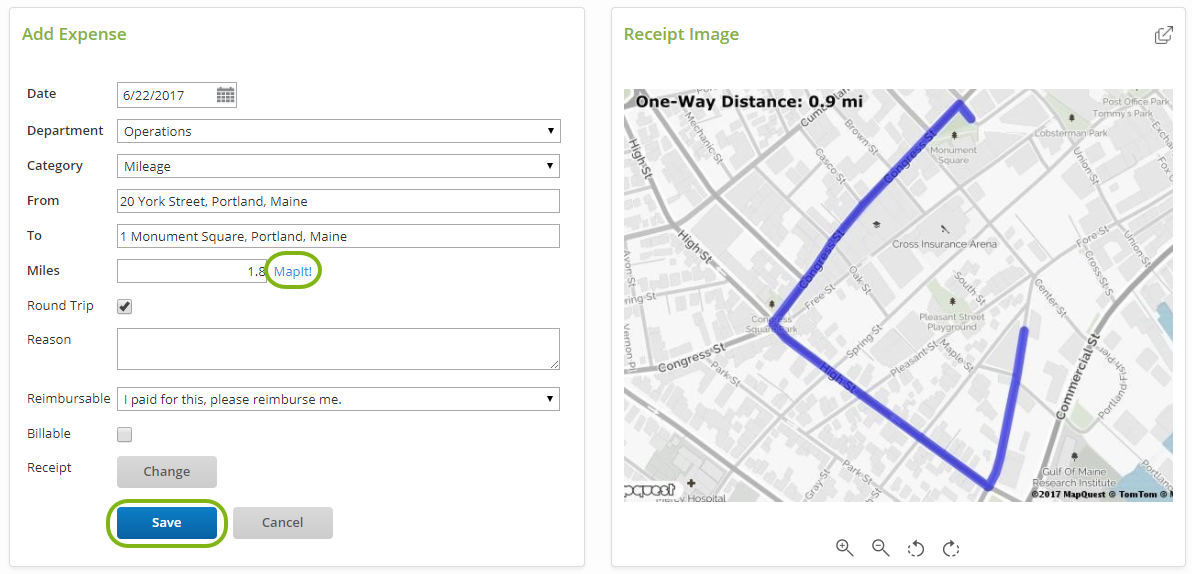This screenshot has height=574, width=1192.
Task: Zoom out of the receipt image
Action: (880, 547)
